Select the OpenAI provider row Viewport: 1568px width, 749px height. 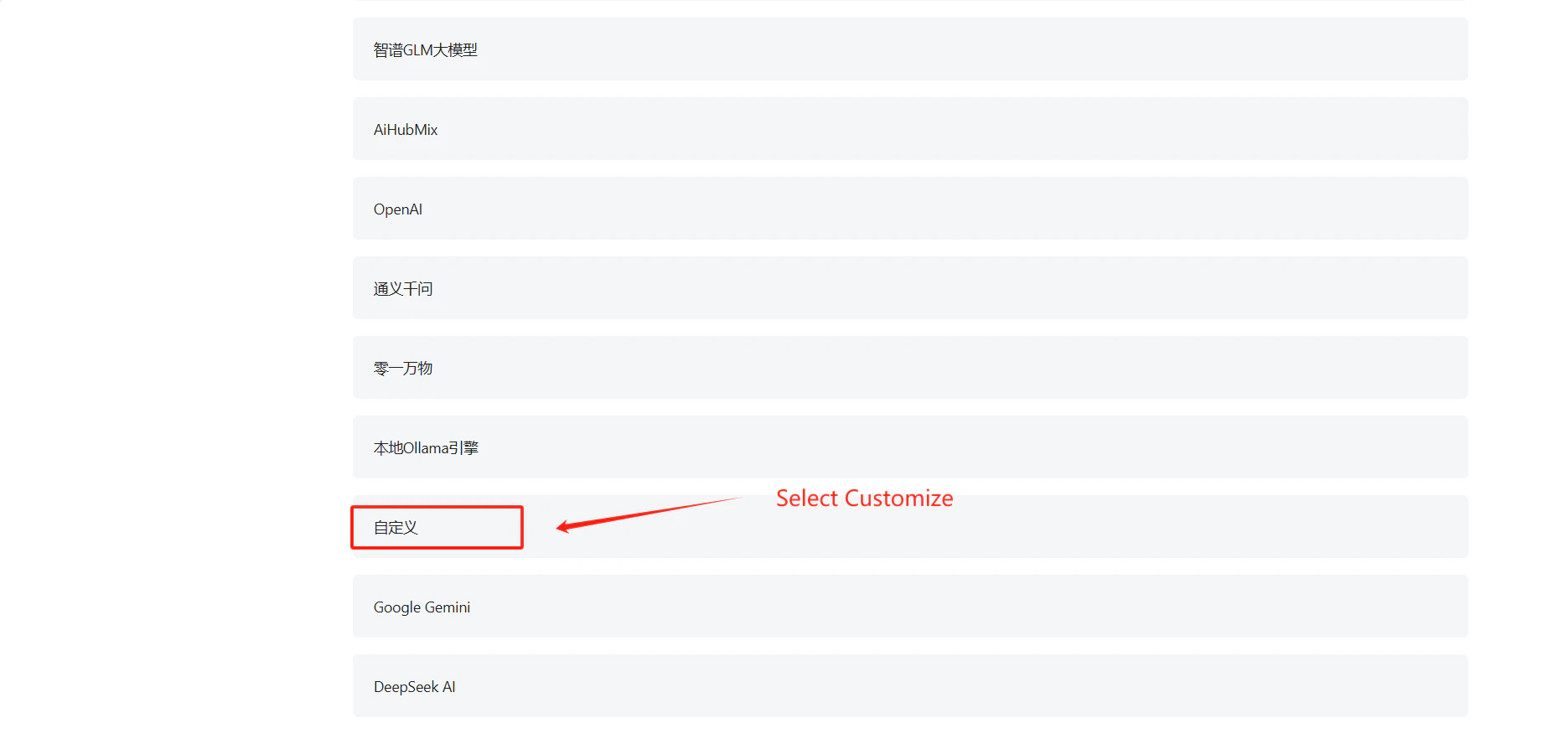910,209
